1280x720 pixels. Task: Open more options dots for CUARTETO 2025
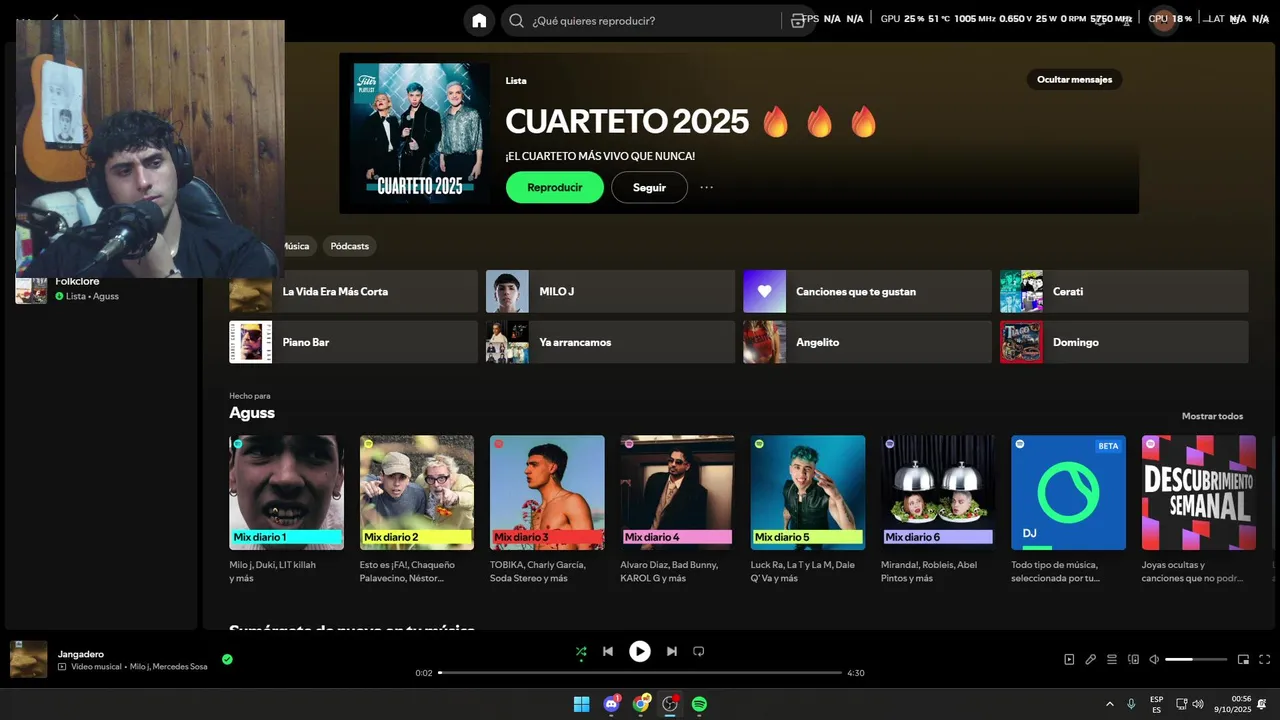(707, 187)
